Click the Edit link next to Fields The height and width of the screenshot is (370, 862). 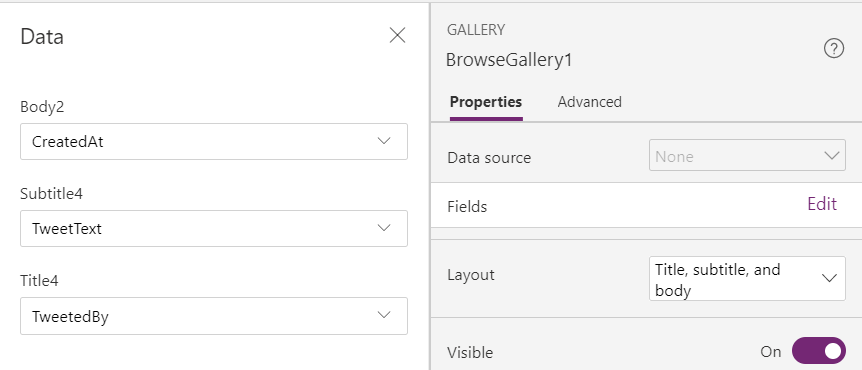[822, 204]
